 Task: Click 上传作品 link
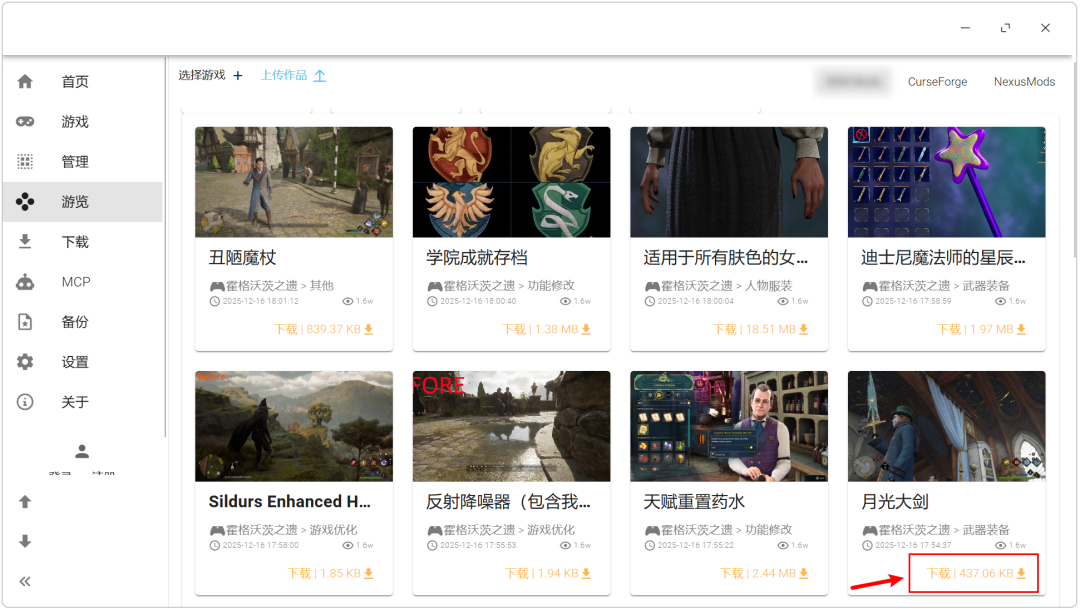[x=293, y=75]
